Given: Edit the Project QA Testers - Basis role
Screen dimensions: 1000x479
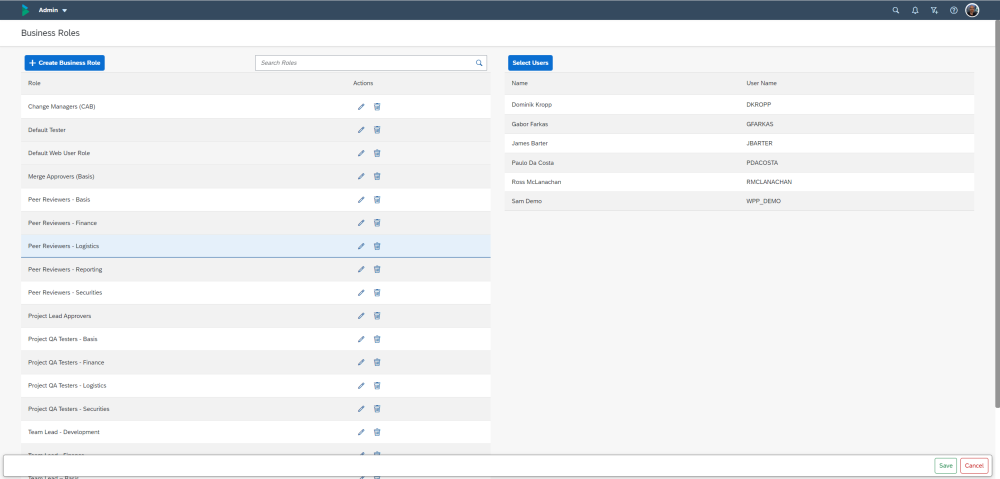Looking at the screenshot, I should click(x=361, y=339).
